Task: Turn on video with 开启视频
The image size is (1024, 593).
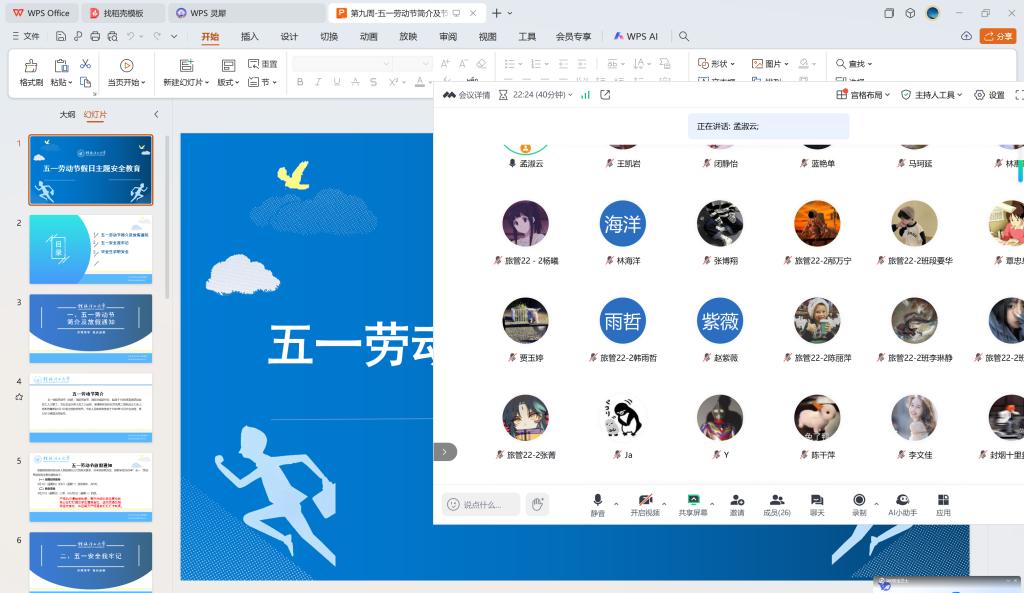Action: 645,501
